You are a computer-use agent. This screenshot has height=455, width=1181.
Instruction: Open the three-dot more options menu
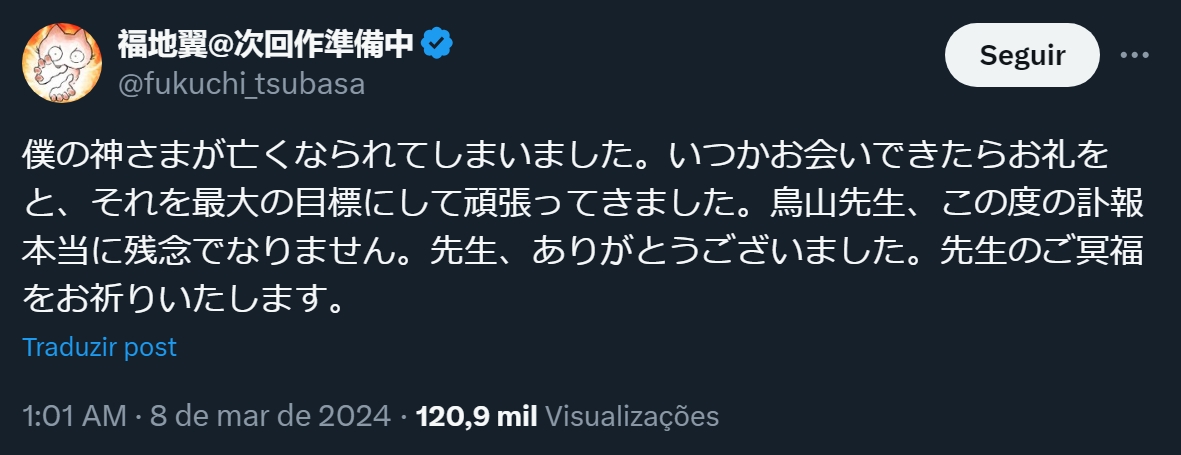(1134, 55)
